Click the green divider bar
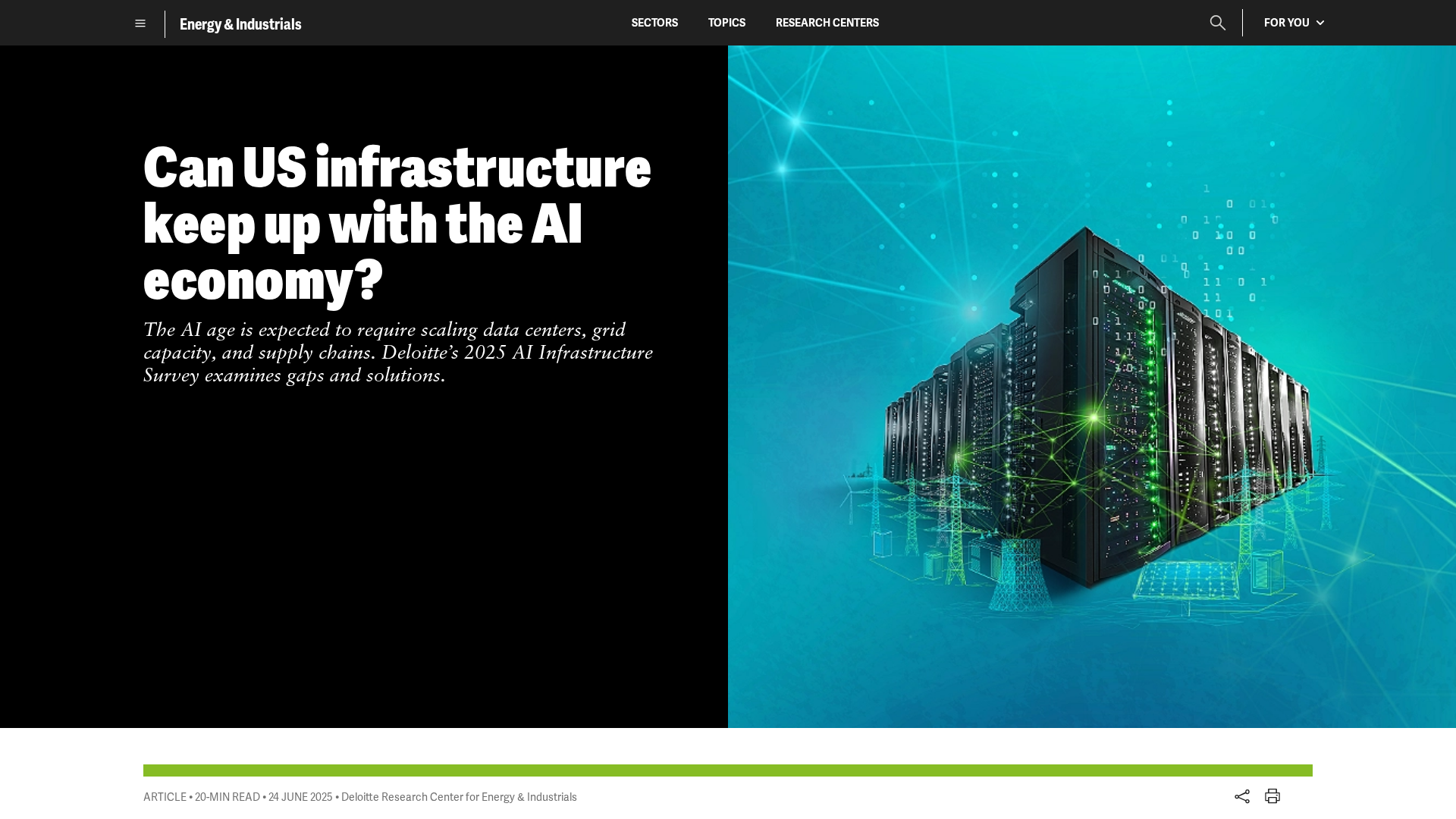The width and height of the screenshot is (1456, 819). point(727,770)
